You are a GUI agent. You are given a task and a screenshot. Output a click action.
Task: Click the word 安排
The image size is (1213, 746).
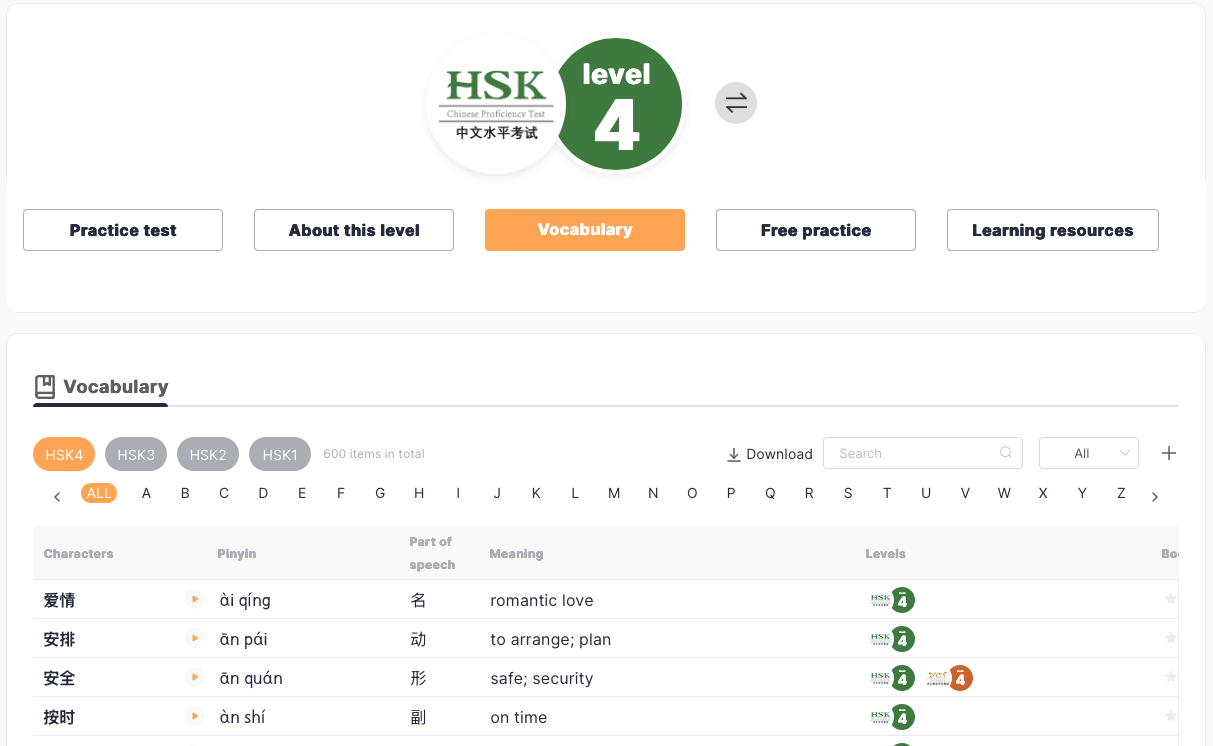point(59,639)
